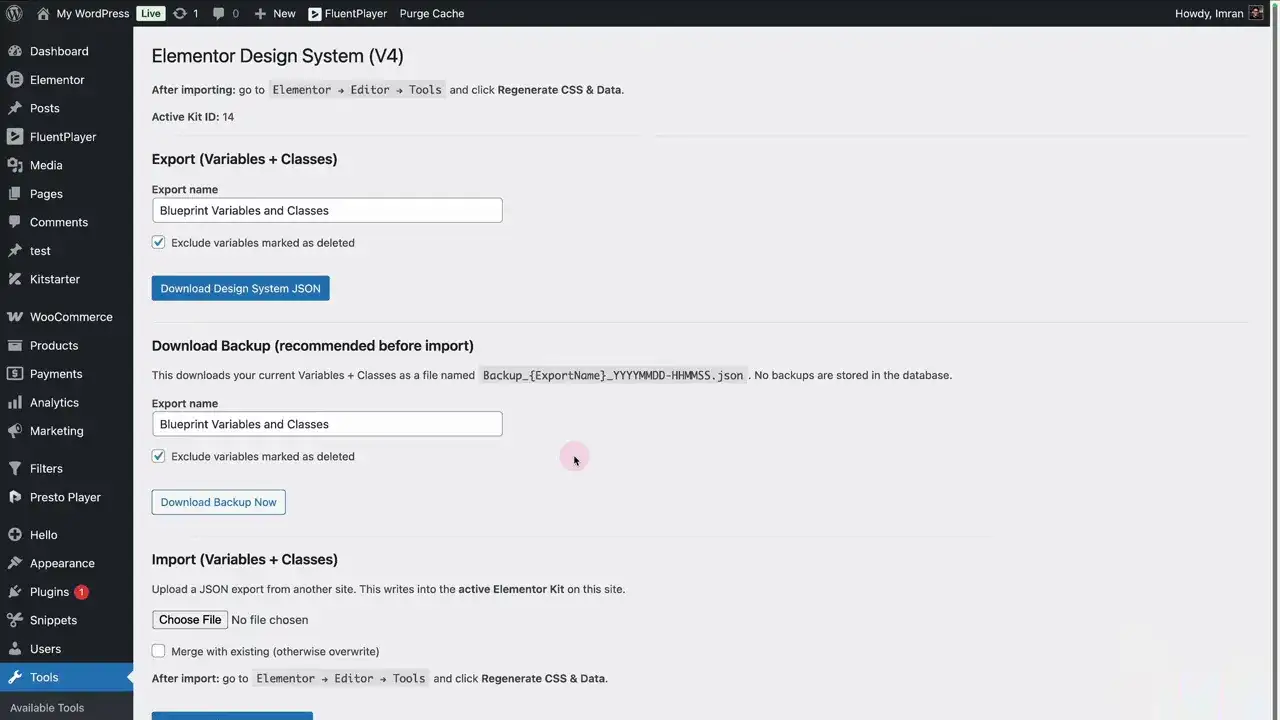The image size is (1280, 720).
Task: Open the Howdy, Imran account menu
Action: (1208, 13)
